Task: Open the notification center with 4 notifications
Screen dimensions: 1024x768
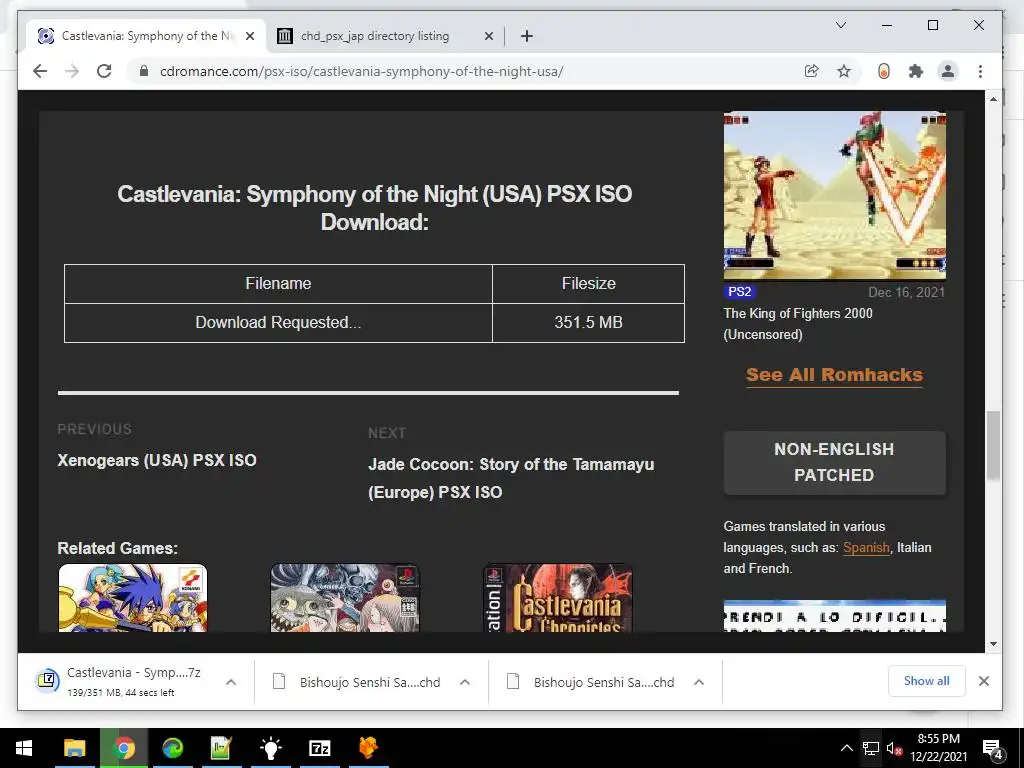Action: click(993, 749)
